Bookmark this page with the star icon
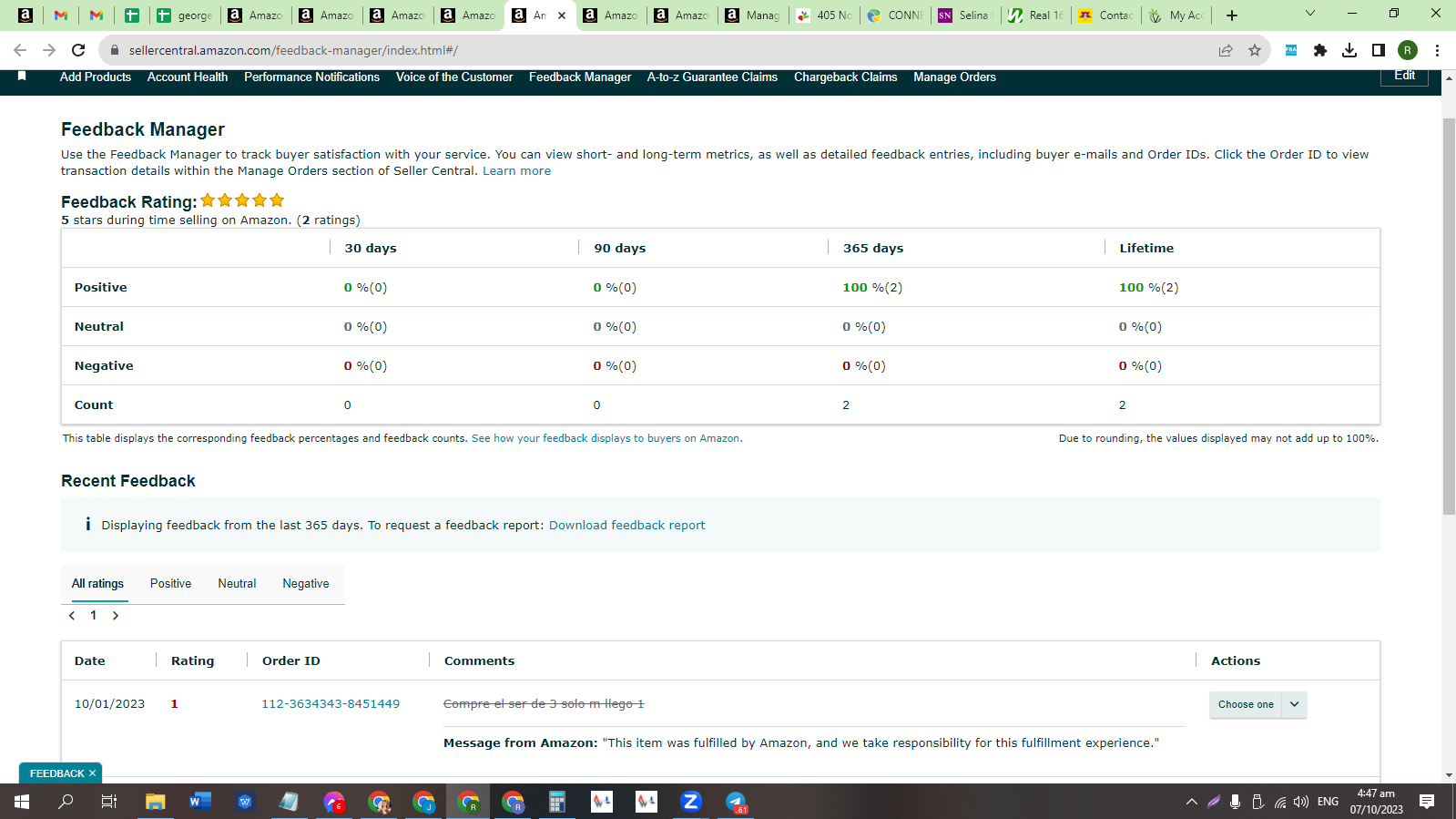The height and width of the screenshot is (819, 1456). coord(1255,50)
